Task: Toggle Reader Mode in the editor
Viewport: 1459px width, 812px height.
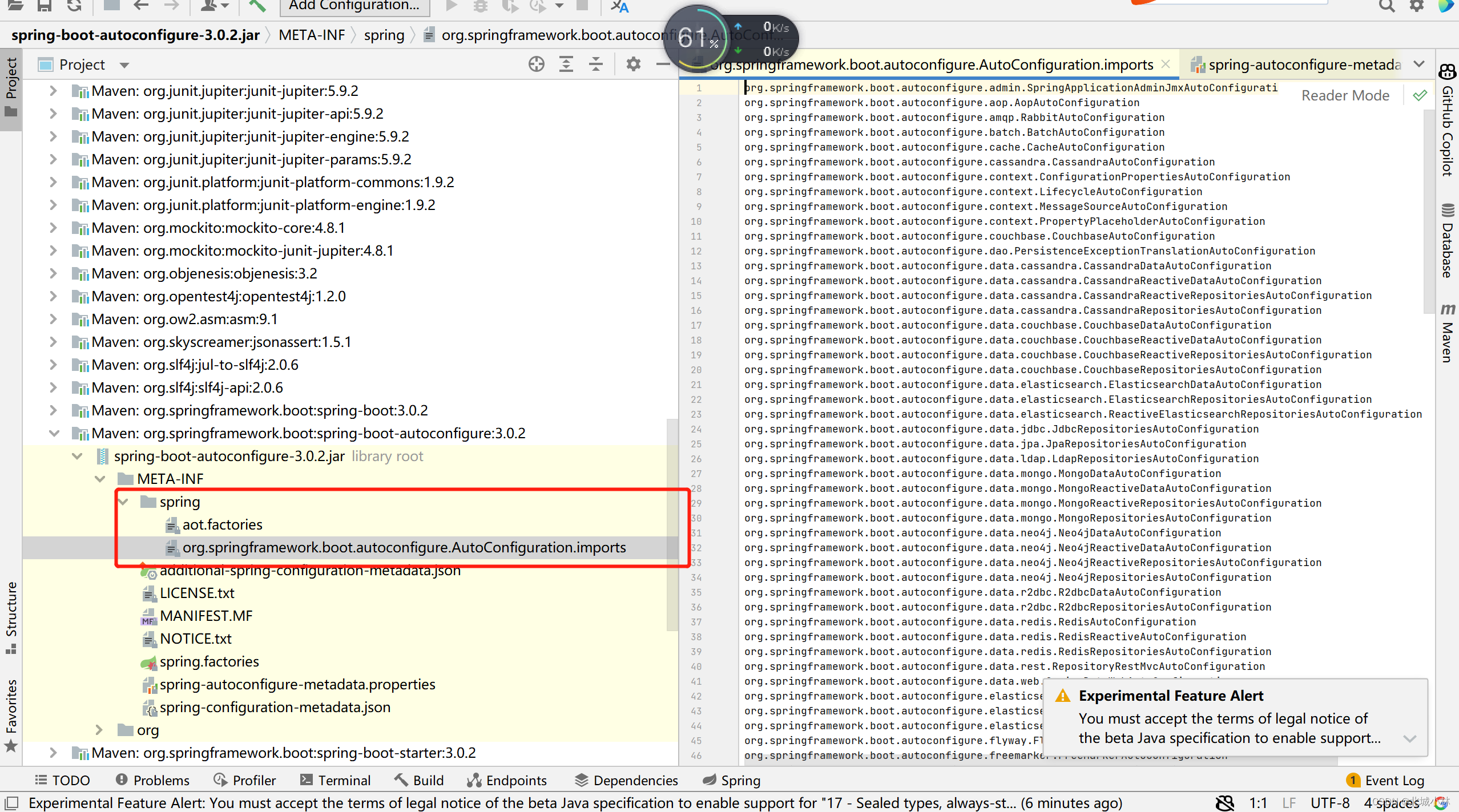Action: pos(1345,95)
